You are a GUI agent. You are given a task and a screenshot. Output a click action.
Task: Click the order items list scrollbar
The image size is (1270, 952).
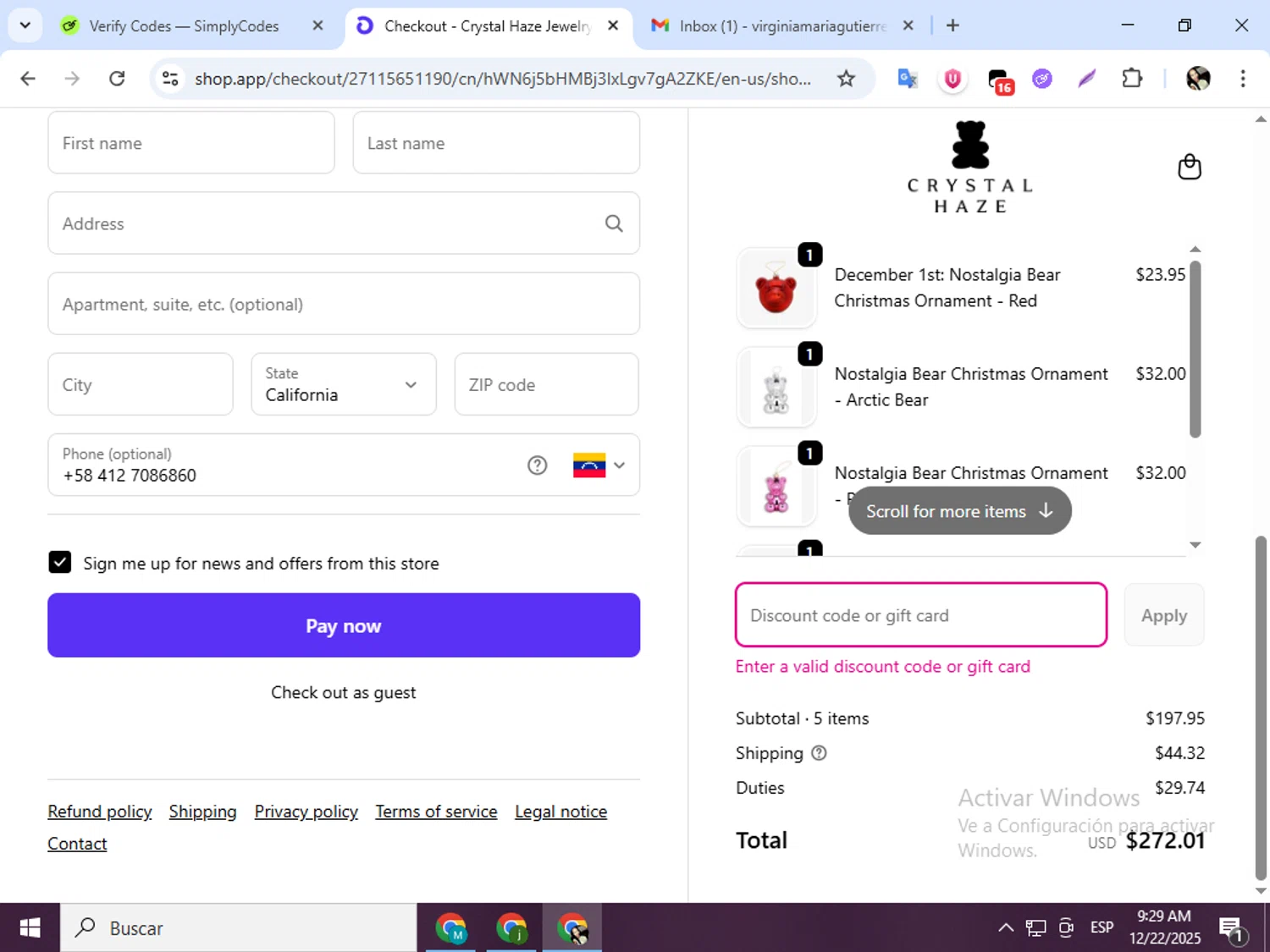1195,349
